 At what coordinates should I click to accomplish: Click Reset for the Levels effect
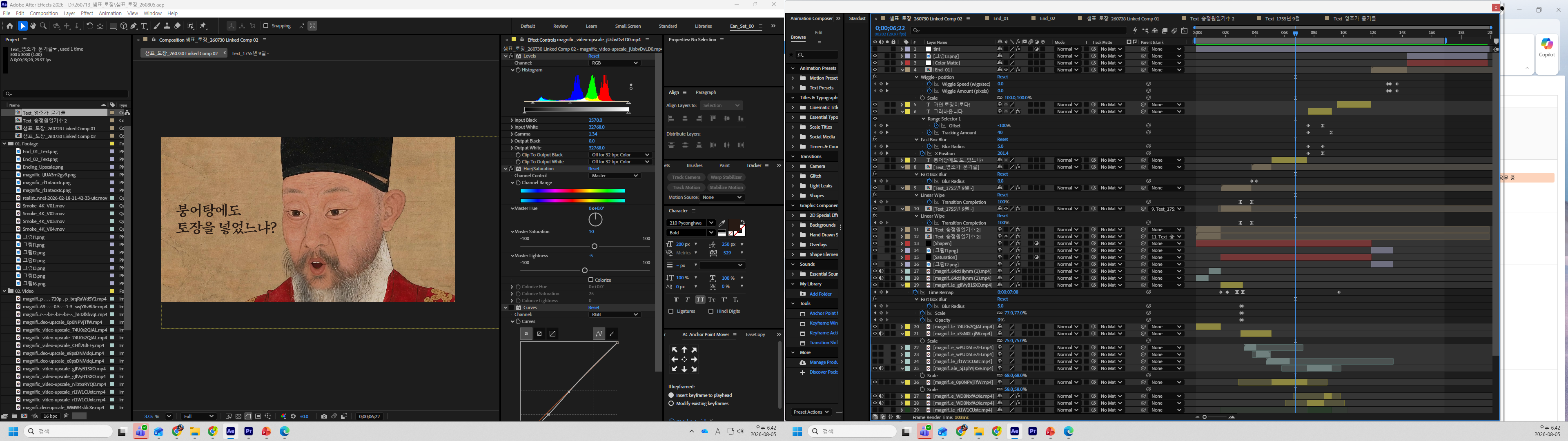(593, 56)
